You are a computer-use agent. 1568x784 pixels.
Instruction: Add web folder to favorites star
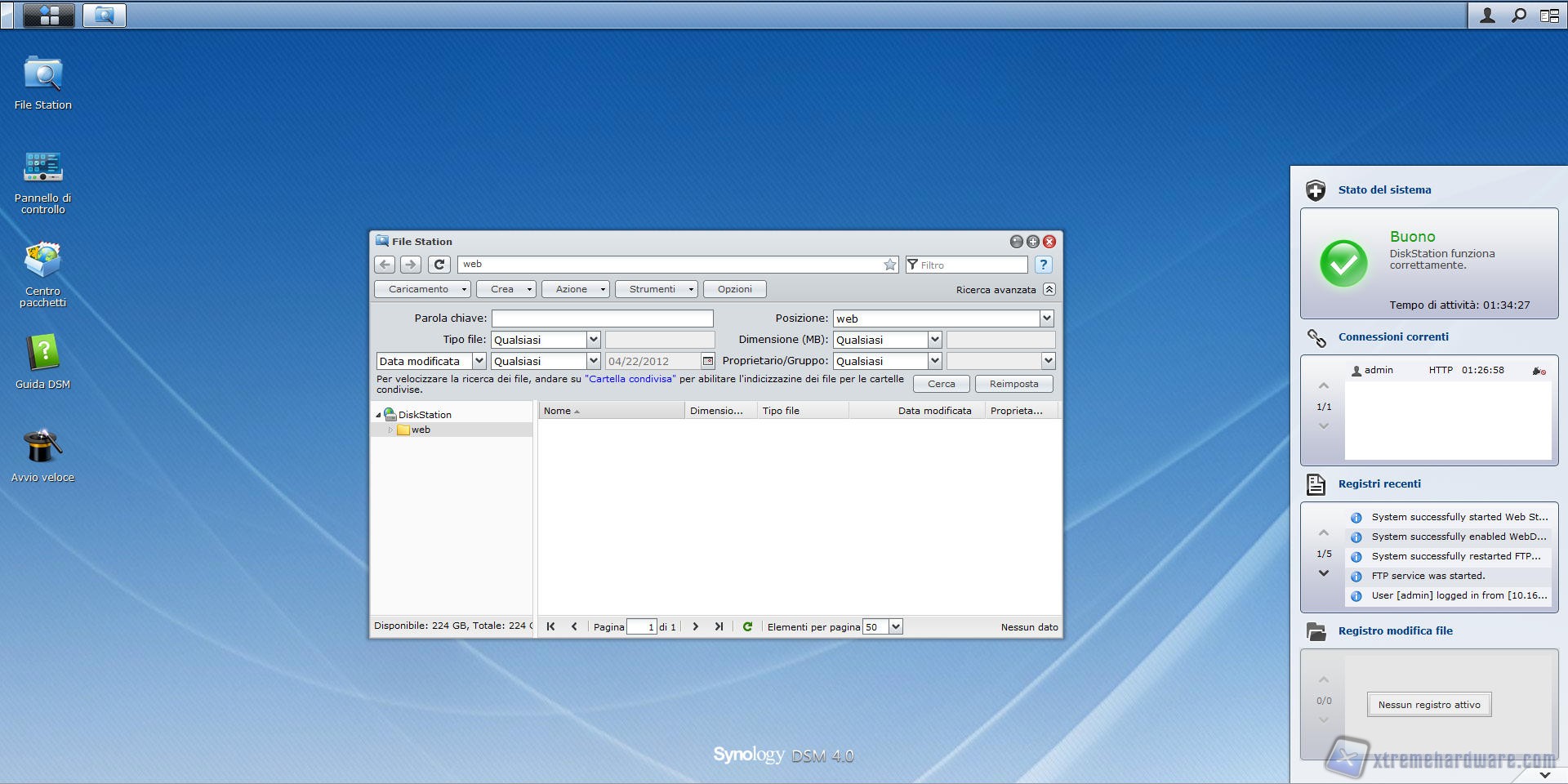point(889,265)
